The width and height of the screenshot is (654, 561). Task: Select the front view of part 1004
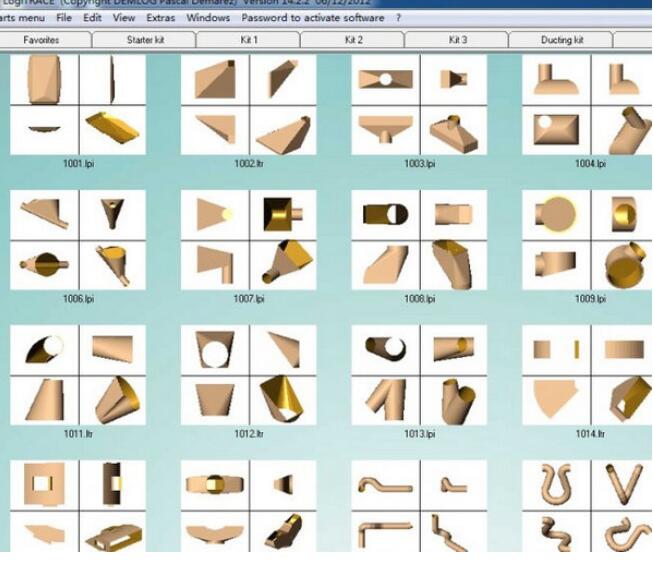[556, 79]
